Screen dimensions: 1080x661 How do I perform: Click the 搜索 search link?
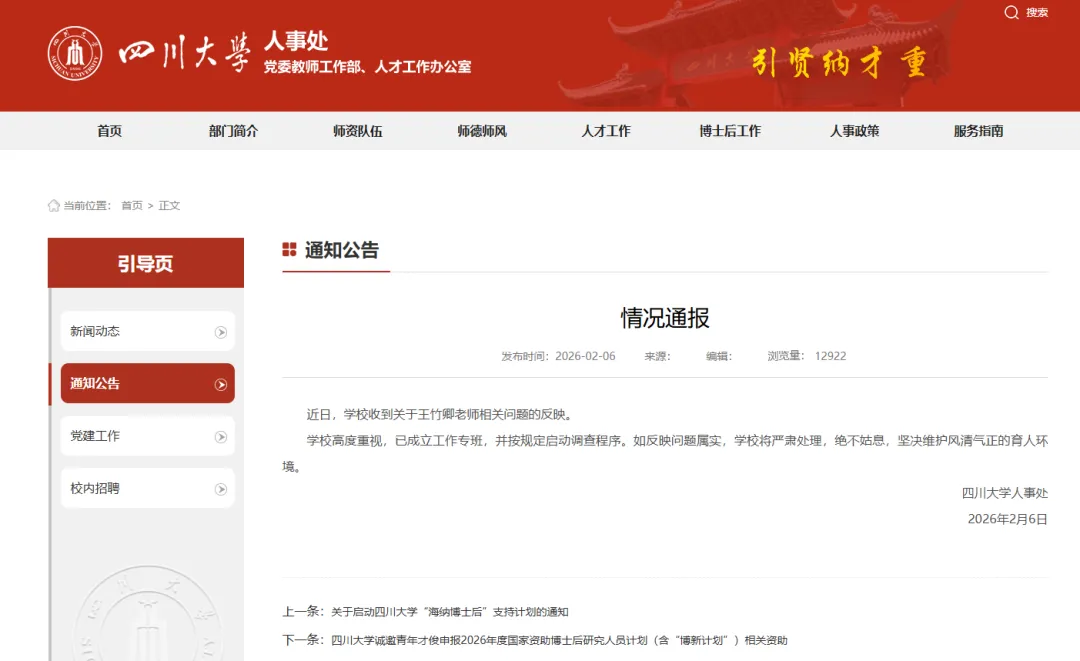click(1037, 12)
